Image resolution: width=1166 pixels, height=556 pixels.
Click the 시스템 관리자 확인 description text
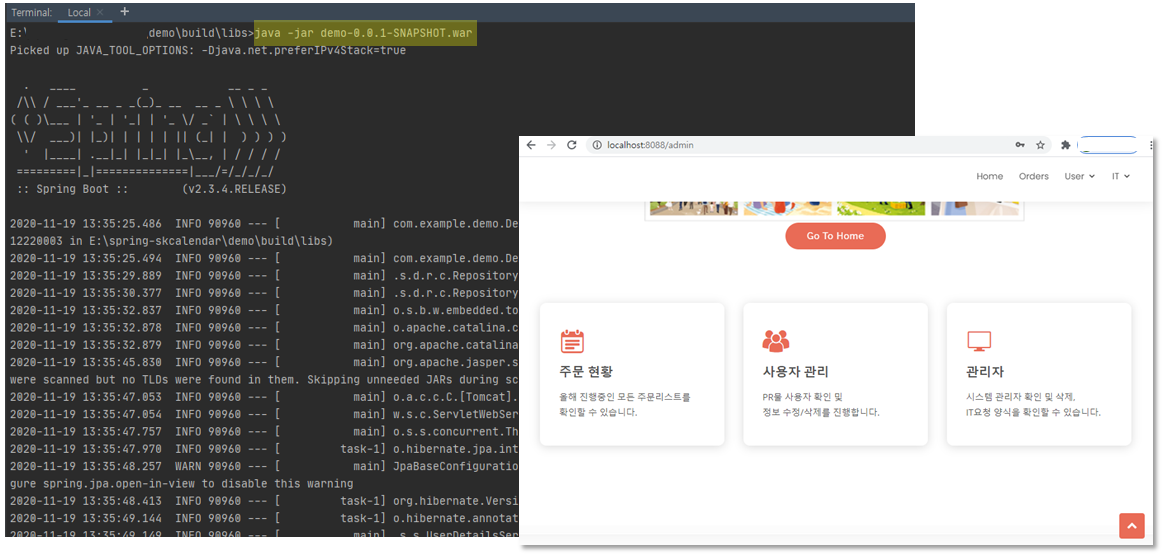pyautogui.click(x=1034, y=404)
